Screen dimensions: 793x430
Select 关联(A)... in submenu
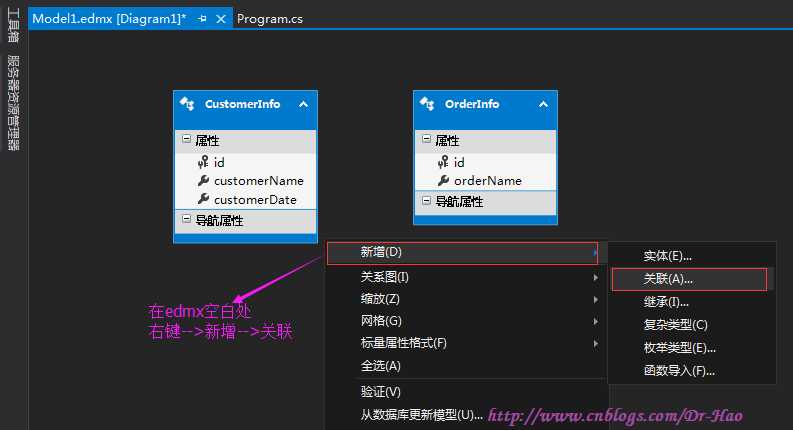click(x=689, y=279)
